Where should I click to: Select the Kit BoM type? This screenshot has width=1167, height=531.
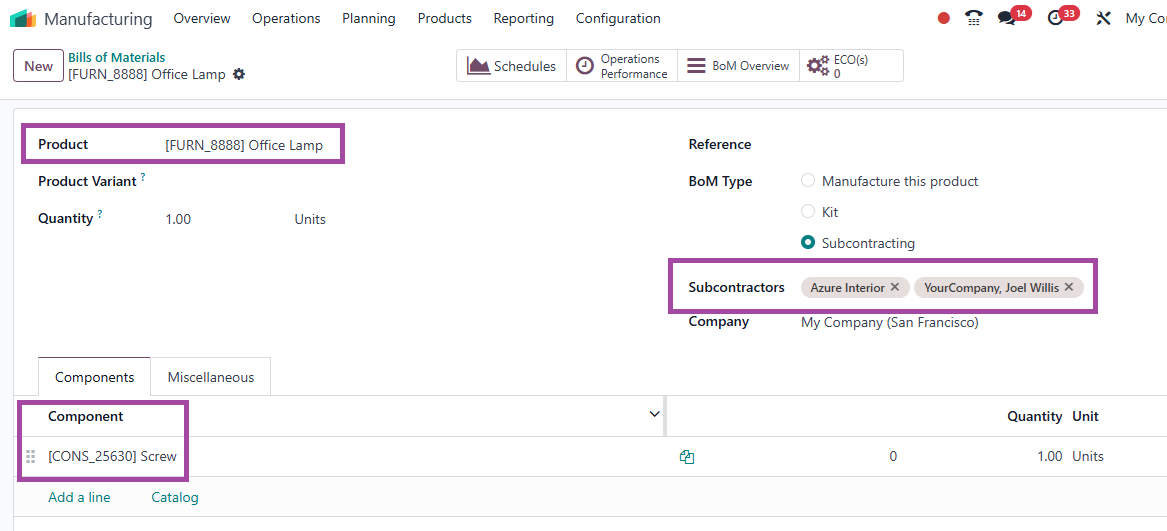click(808, 212)
